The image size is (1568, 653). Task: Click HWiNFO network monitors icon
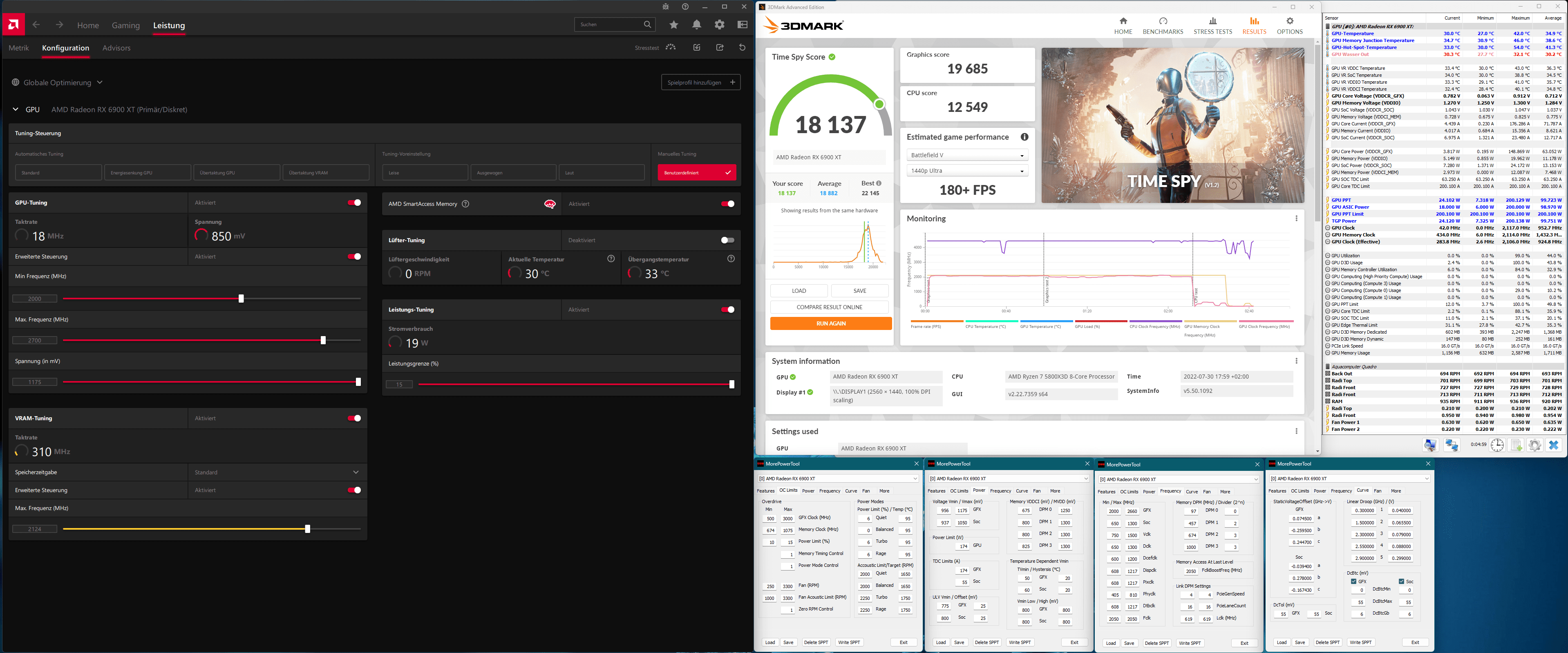coord(1452,445)
